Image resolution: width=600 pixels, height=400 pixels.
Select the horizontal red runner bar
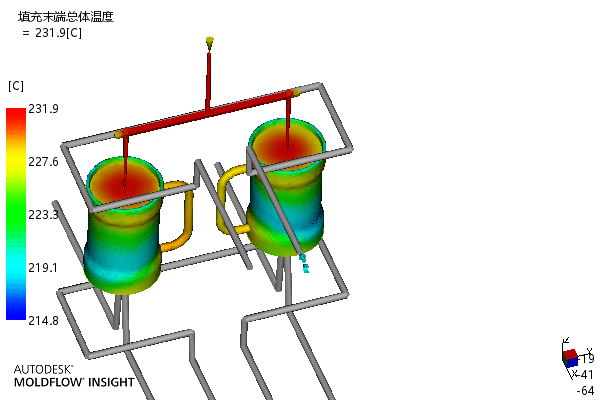[209, 112]
